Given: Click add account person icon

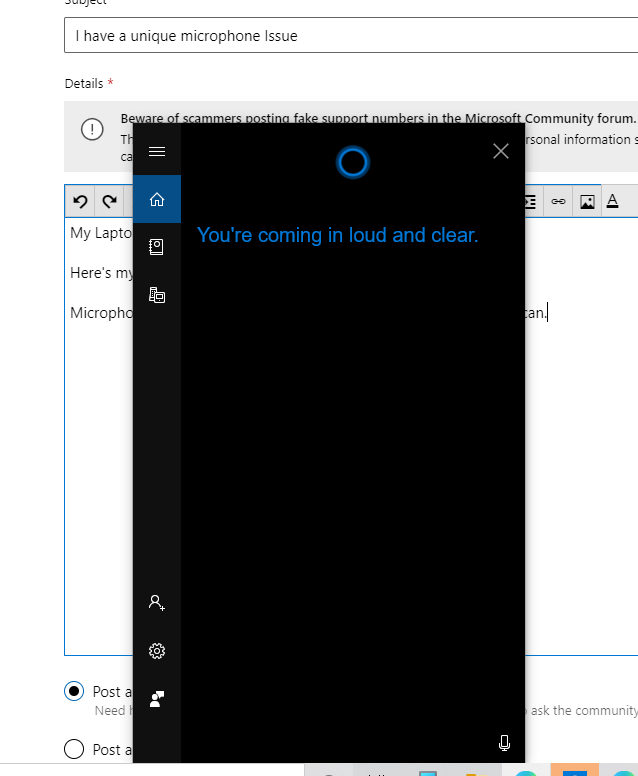Looking at the screenshot, I should tap(157, 603).
